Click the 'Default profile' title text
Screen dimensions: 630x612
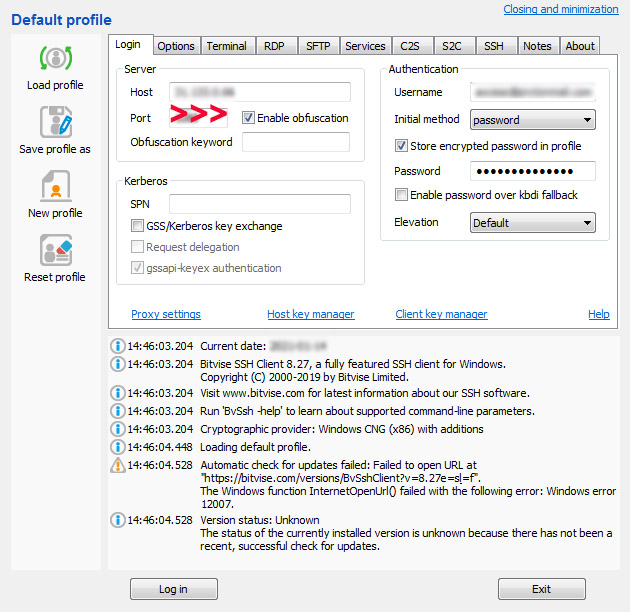[61, 20]
